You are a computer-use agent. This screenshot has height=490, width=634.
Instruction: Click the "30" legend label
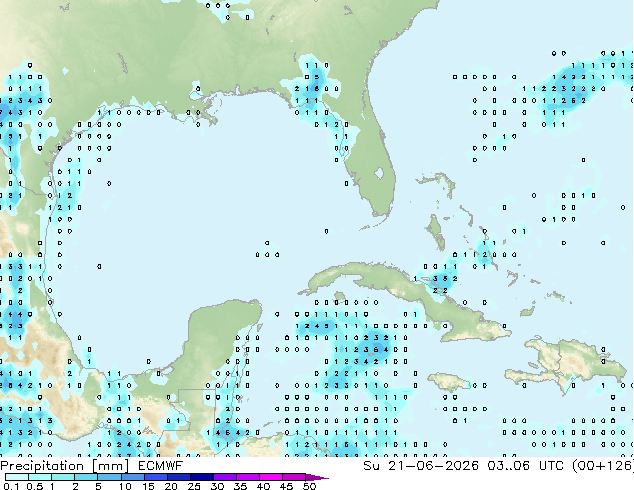point(217,486)
